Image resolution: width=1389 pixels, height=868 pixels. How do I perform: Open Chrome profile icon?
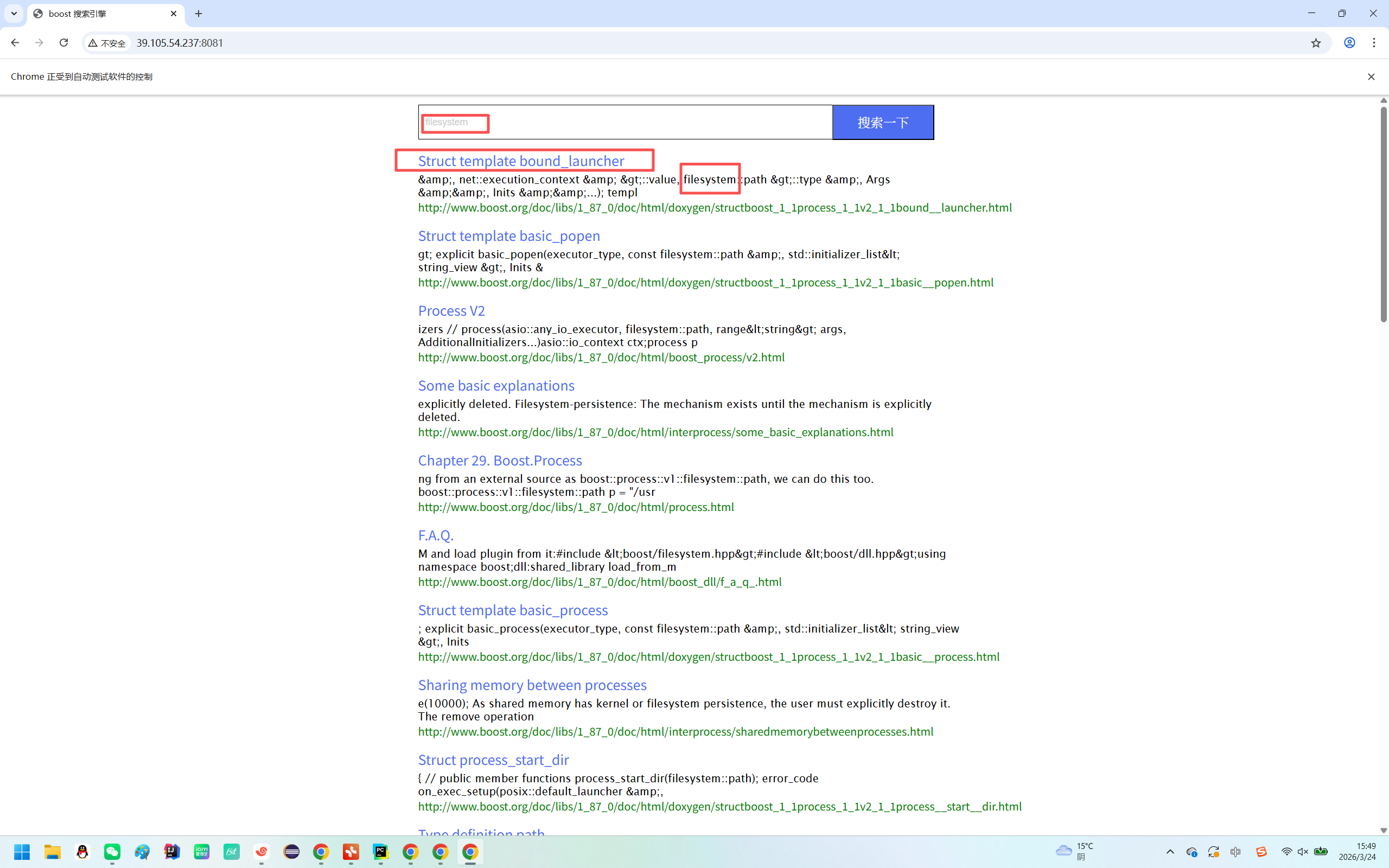[x=1349, y=42]
